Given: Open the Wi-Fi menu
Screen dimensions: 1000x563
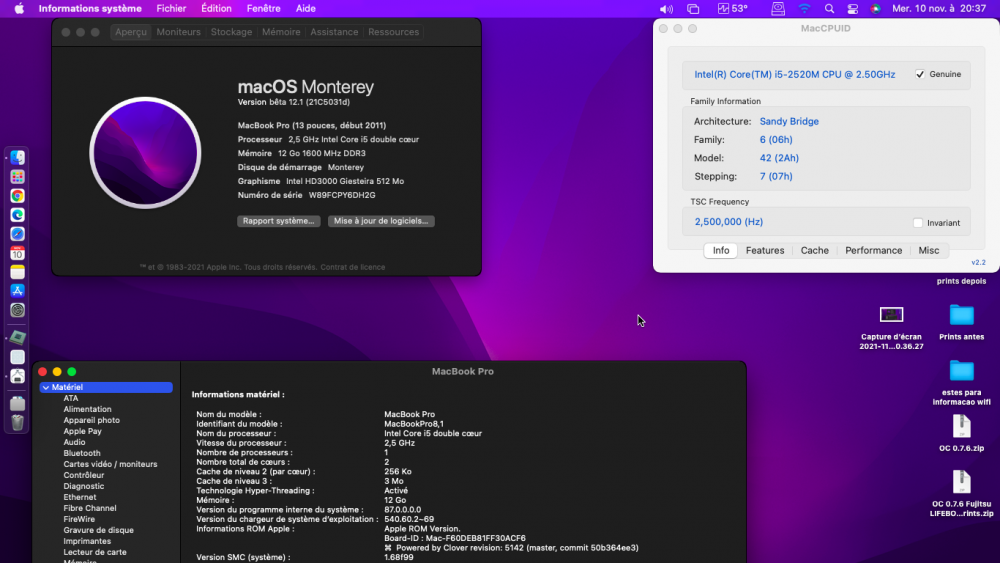Looking at the screenshot, I should [x=804, y=9].
